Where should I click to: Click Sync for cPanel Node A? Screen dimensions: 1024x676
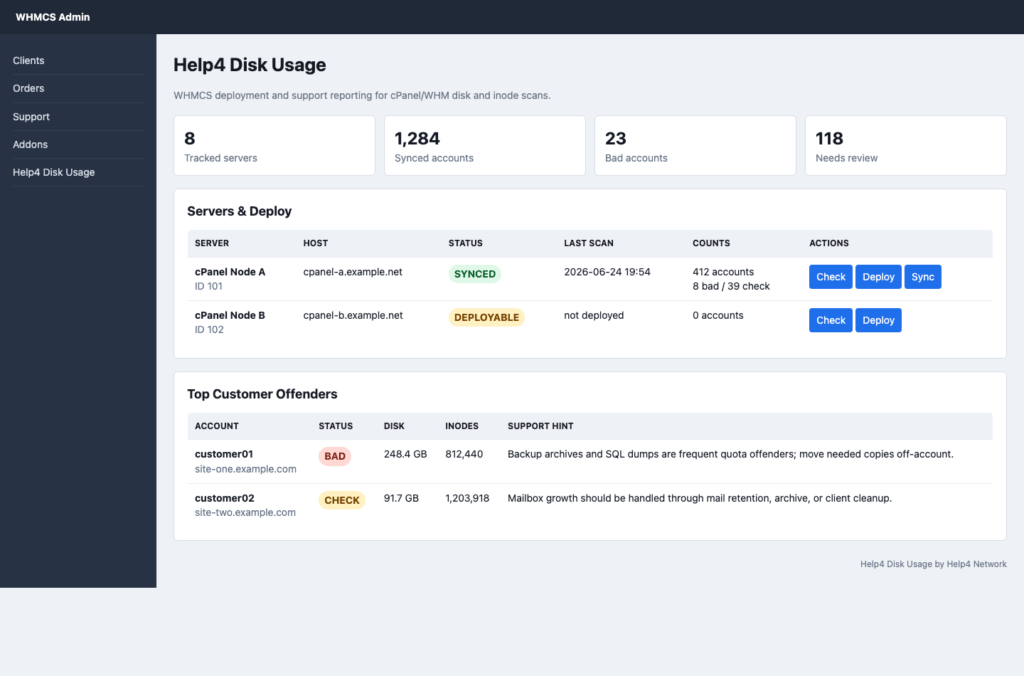(x=922, y=277)
